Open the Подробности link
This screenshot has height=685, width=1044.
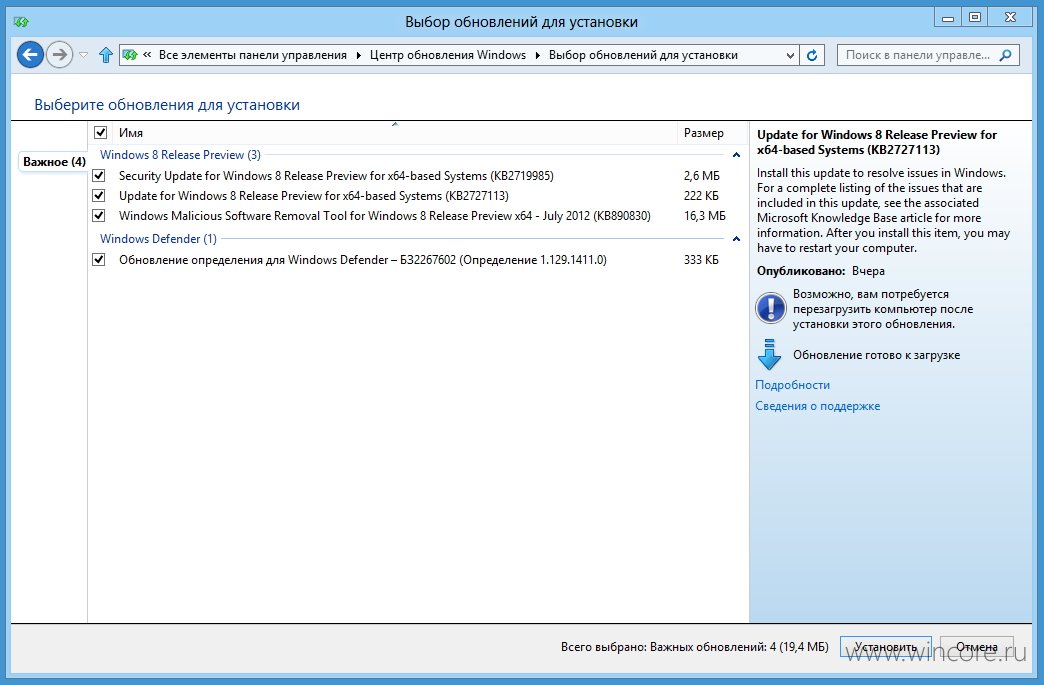pyautogui.click(x=792, y=385)
